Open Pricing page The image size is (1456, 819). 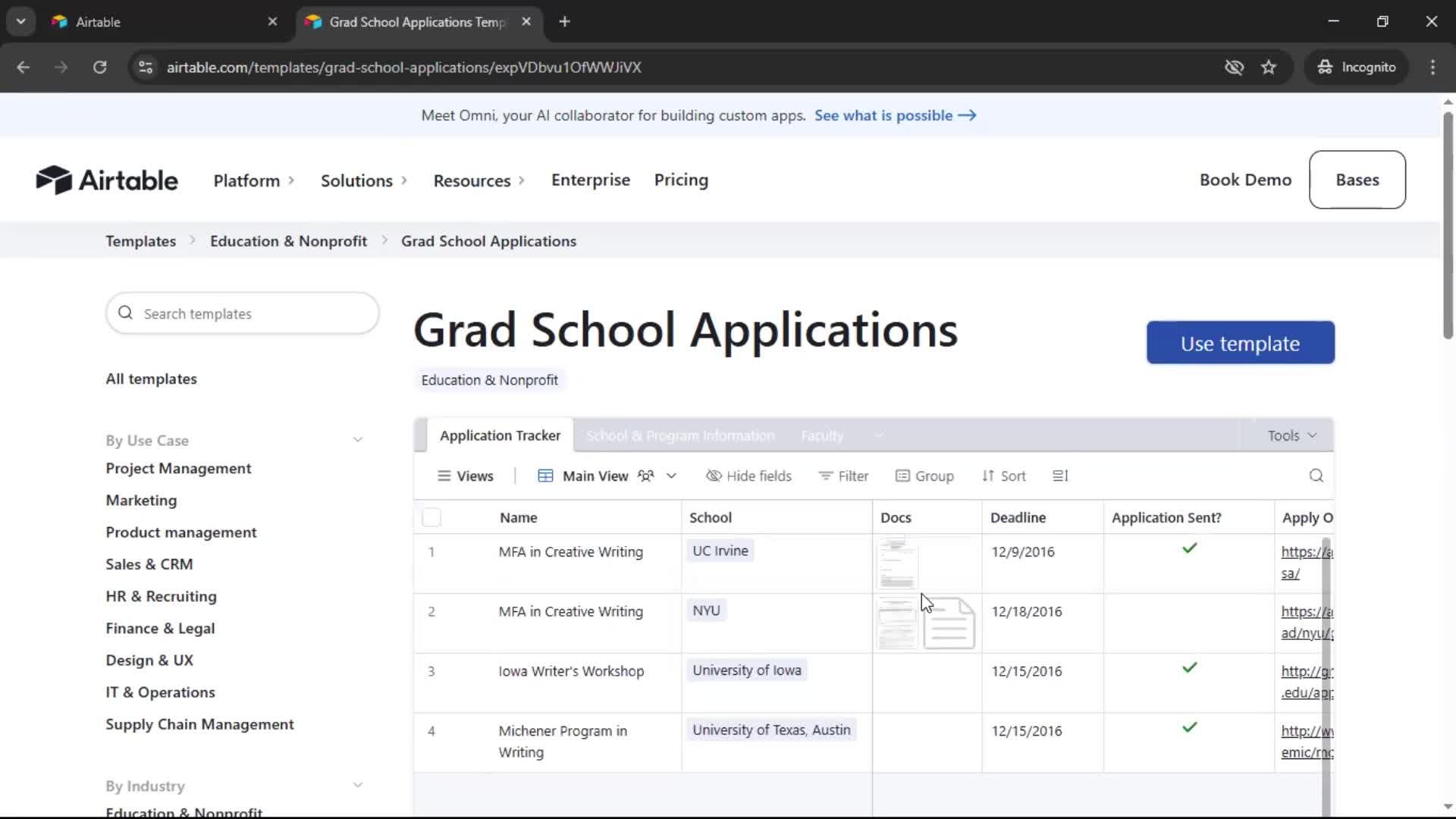(x=681, y=180)
